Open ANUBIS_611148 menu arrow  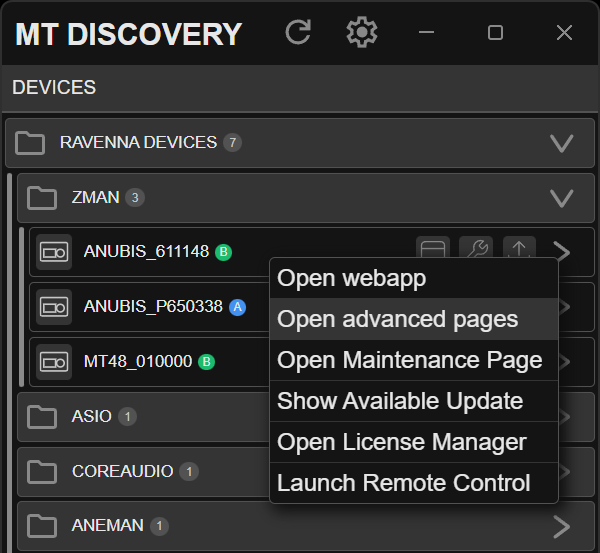click(x=562, y=252)
